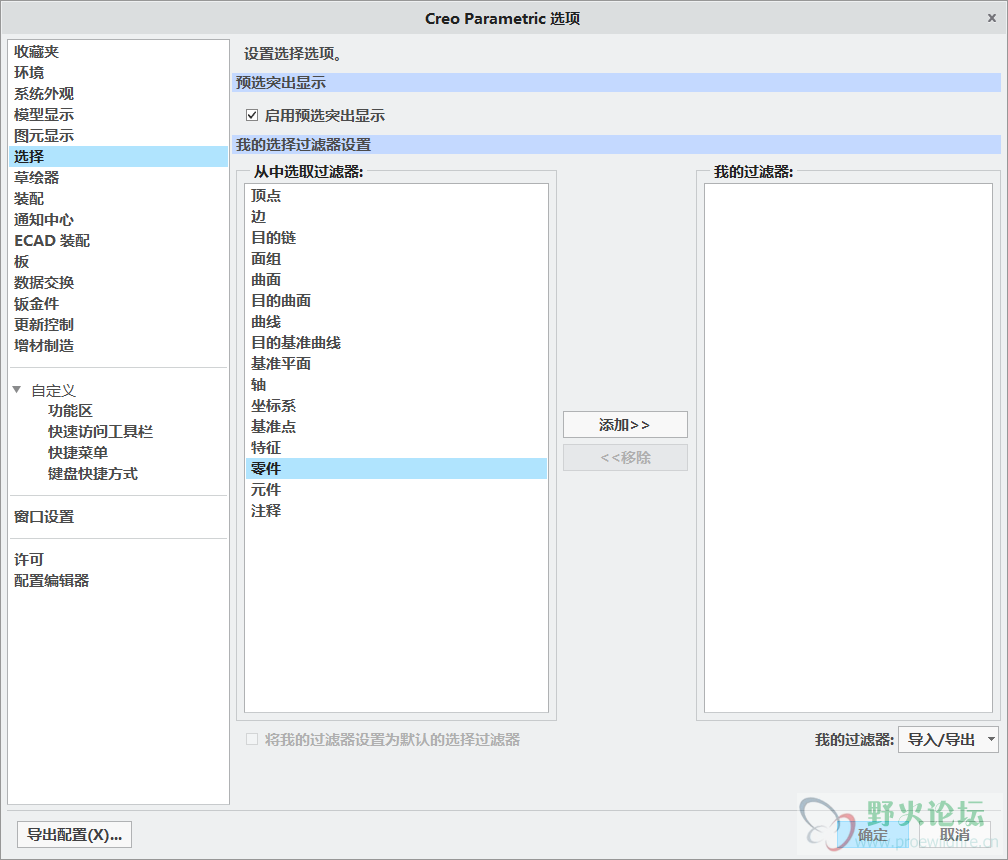Click the 添加>> button
Viewport: 1008px width, 860px height.
[x=625, y=425]
